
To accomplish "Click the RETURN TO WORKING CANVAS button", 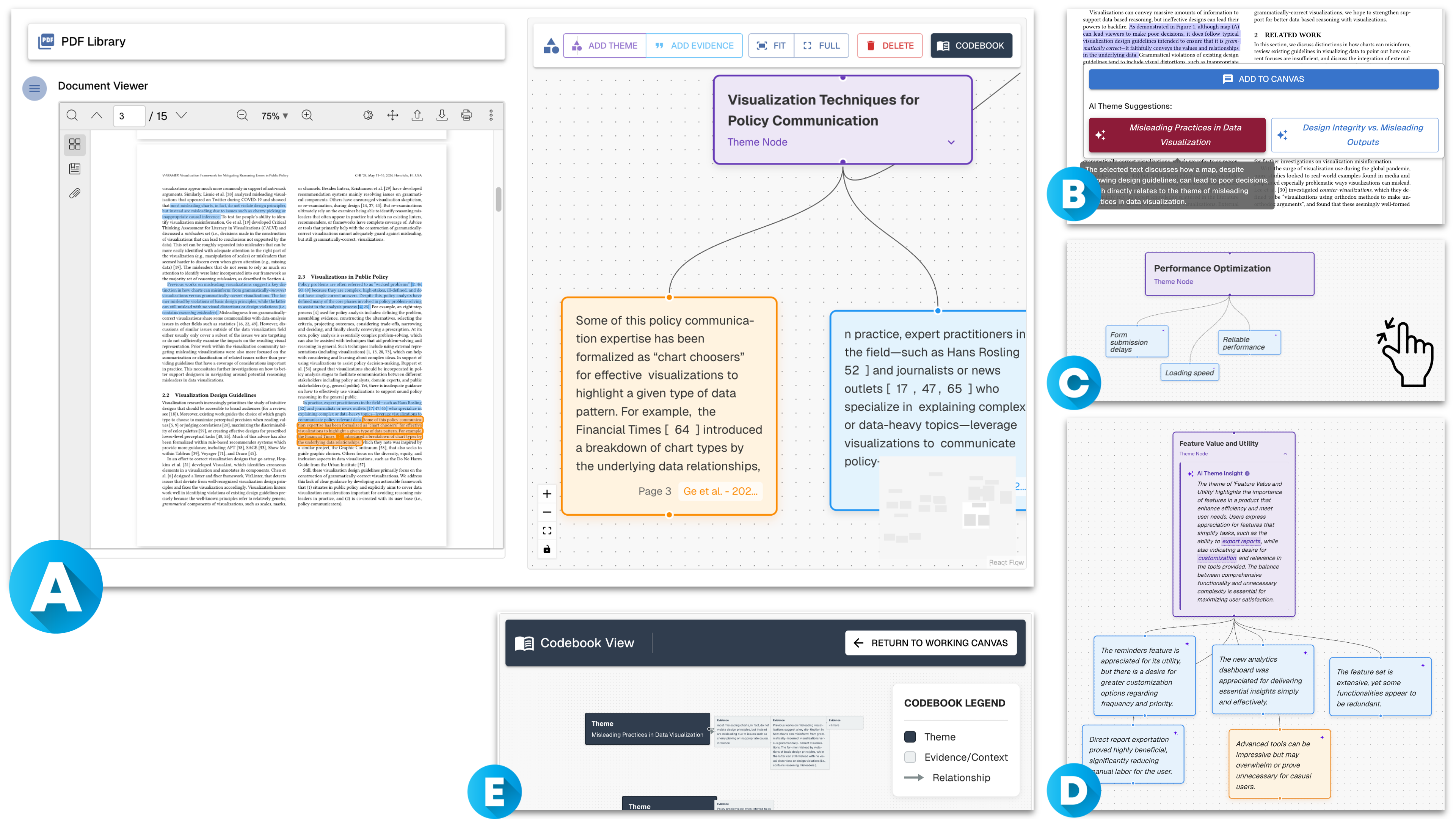I will click(x=930, y=643).
